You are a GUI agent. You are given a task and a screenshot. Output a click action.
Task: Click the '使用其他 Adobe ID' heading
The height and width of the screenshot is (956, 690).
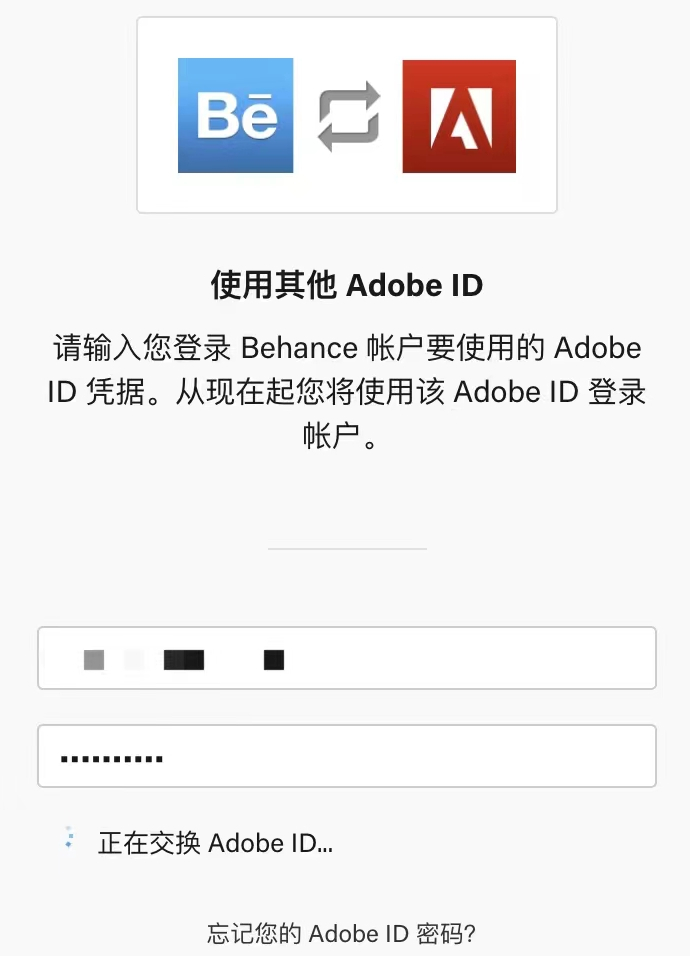click(x=347, y=285)
